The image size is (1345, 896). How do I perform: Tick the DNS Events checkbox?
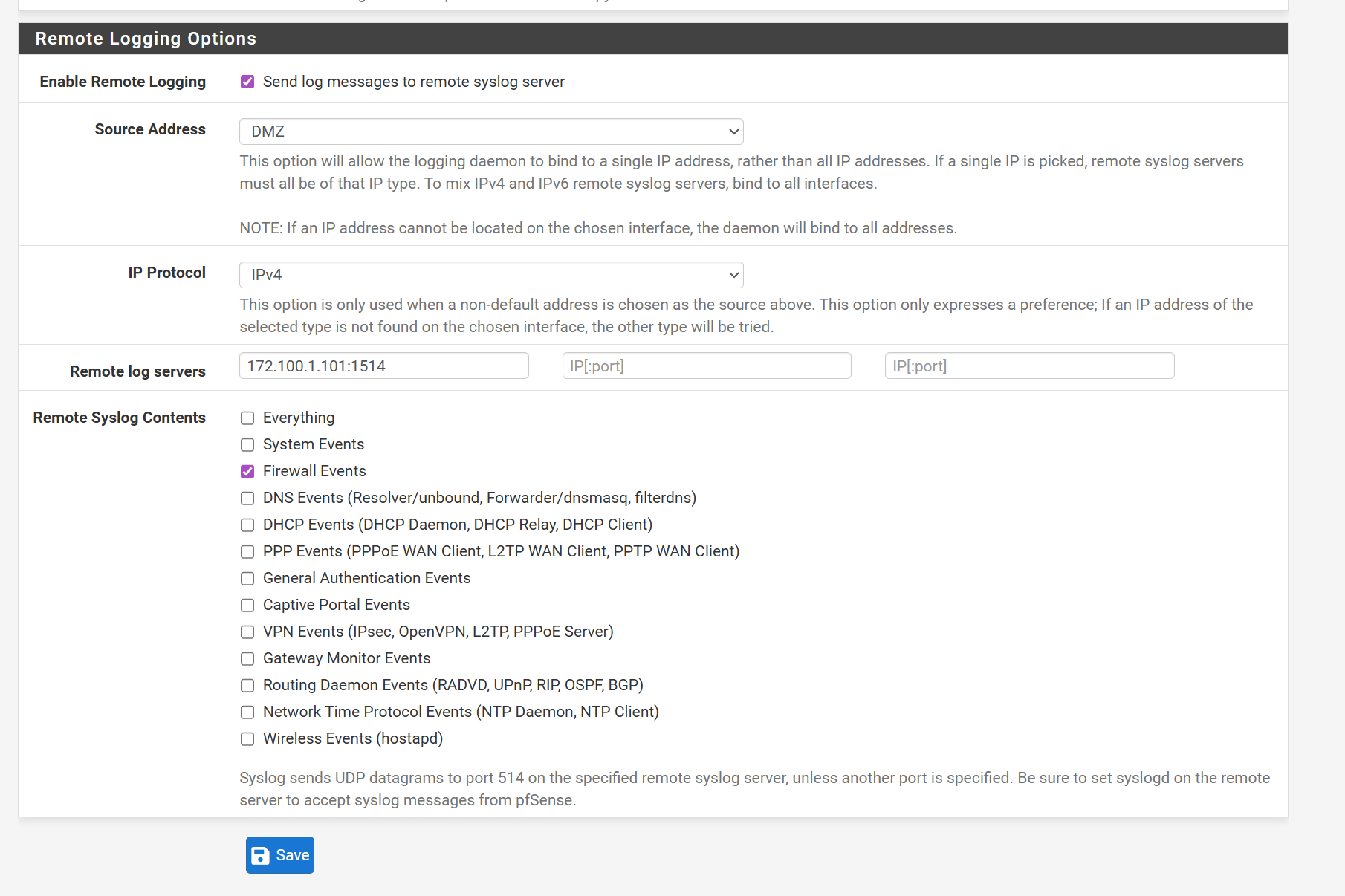pyautogui.click(x=247, y=499)
